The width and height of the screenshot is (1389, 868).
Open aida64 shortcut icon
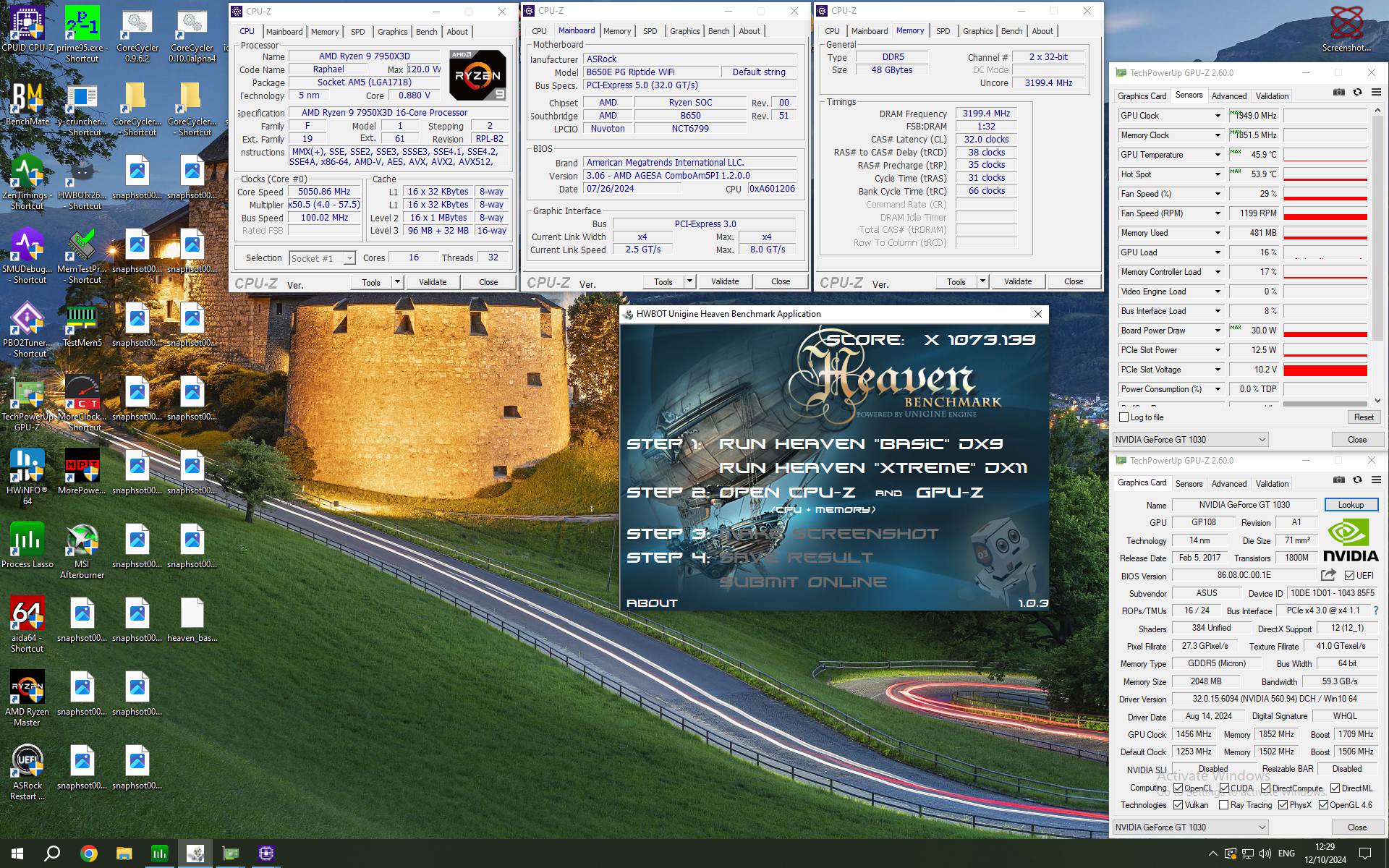pos(27,625)
